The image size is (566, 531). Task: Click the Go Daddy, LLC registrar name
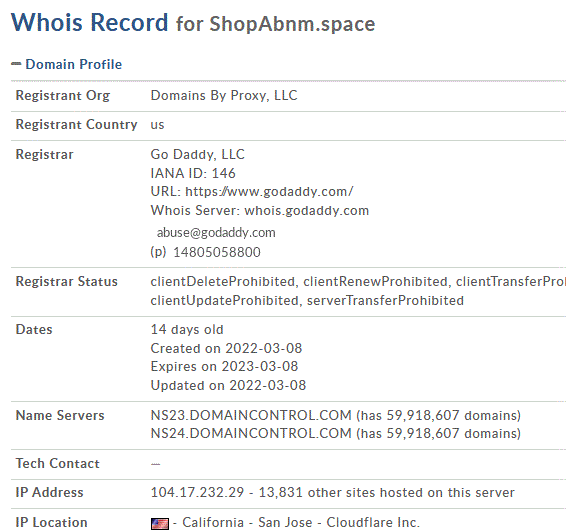point(197,154)
